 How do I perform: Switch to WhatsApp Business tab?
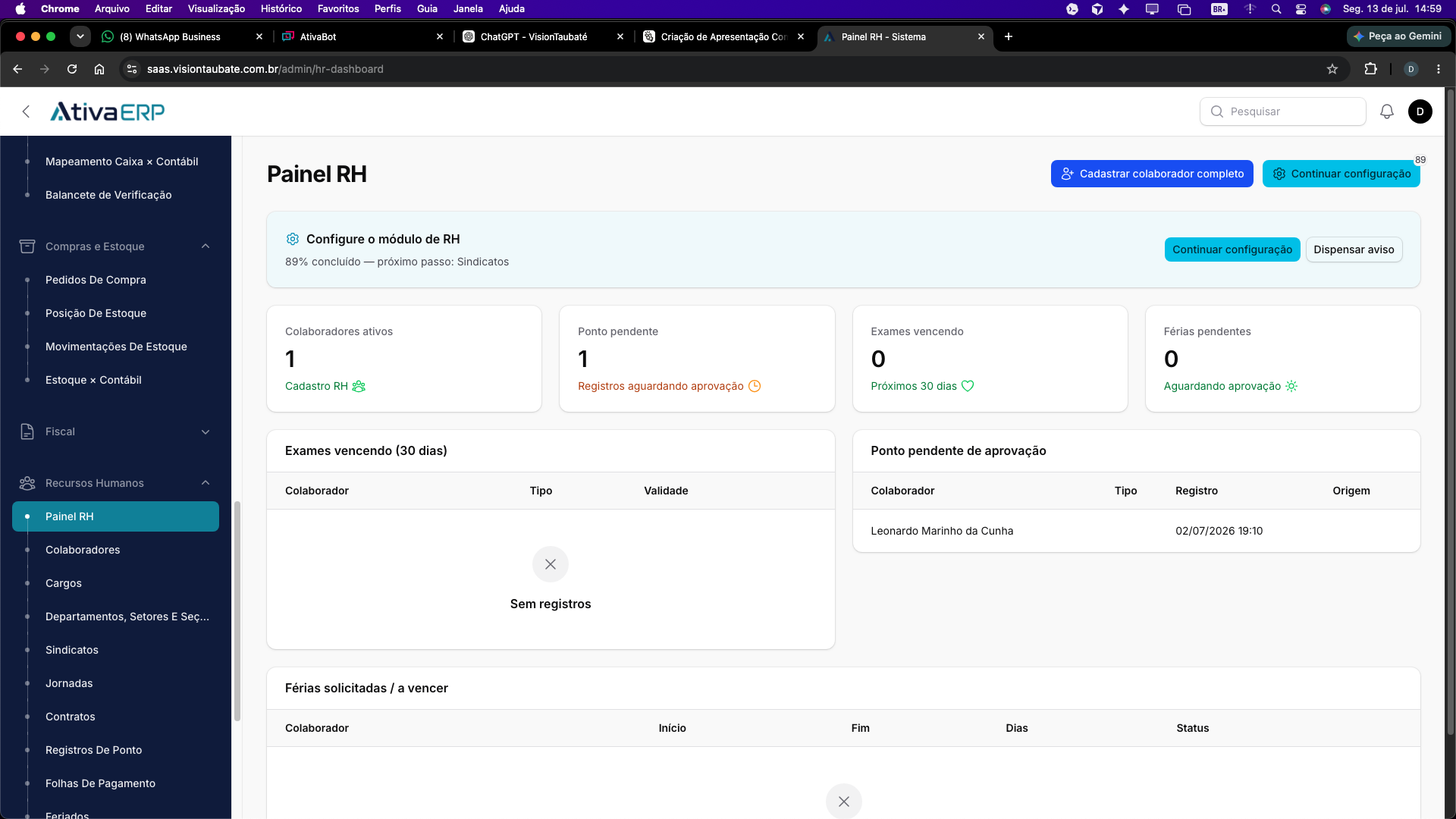182,36
